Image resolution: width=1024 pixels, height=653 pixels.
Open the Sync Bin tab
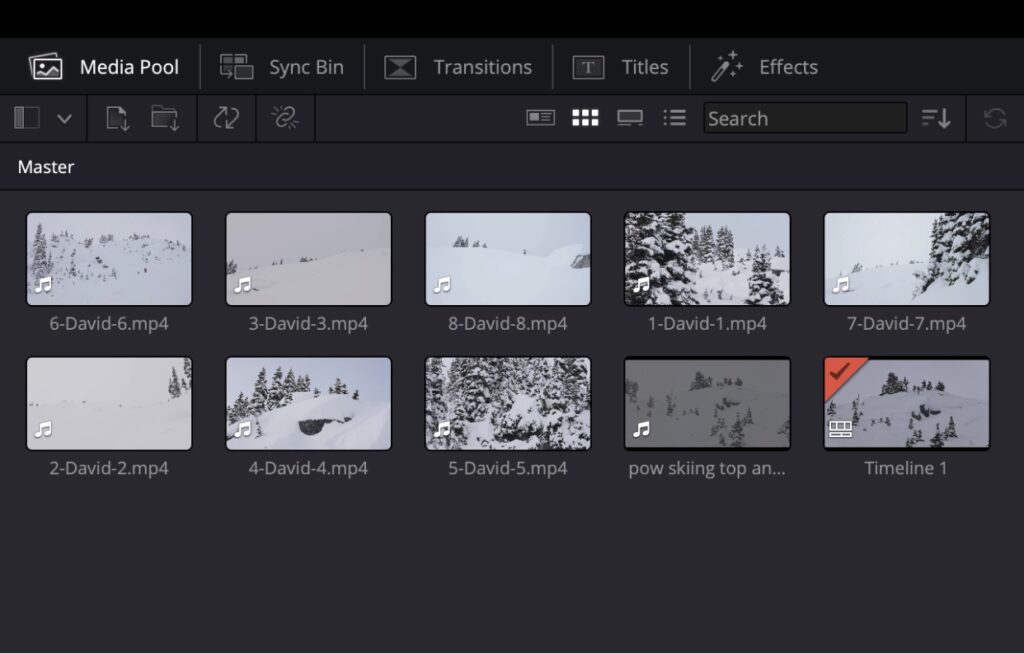[282, 67]
